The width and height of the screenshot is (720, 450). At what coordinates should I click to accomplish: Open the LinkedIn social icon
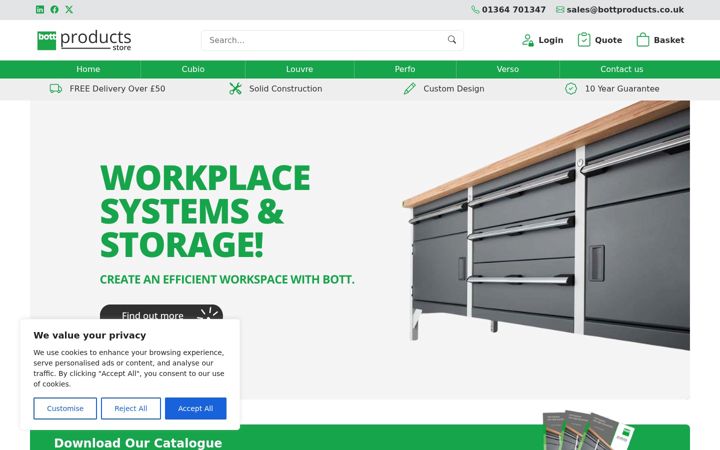pyautogui.click(x=40, y=9)
